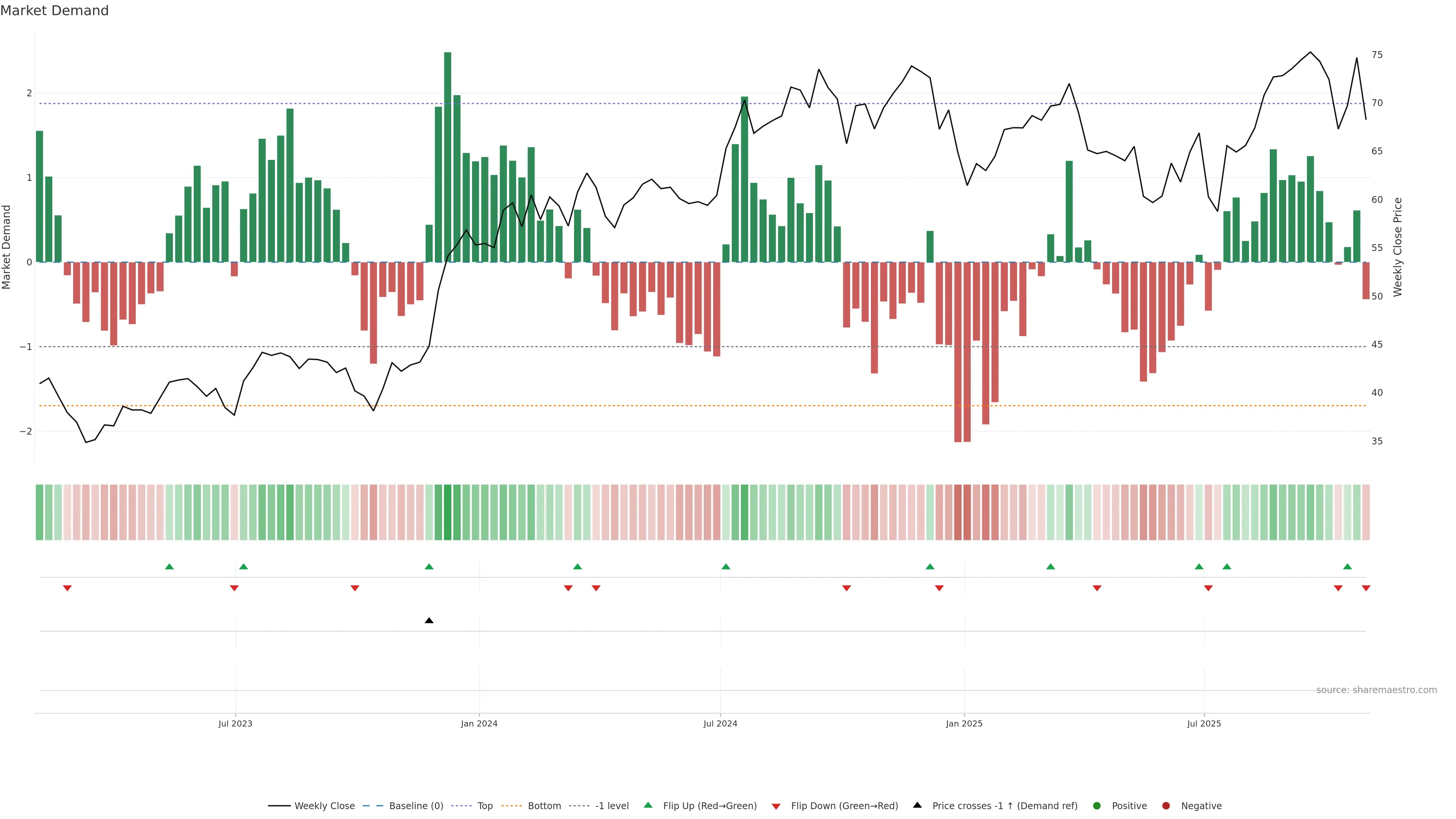1456x819 pixels.
Task: Click the darkest red heatmap strip cell
Action: (x=957, y=512)
